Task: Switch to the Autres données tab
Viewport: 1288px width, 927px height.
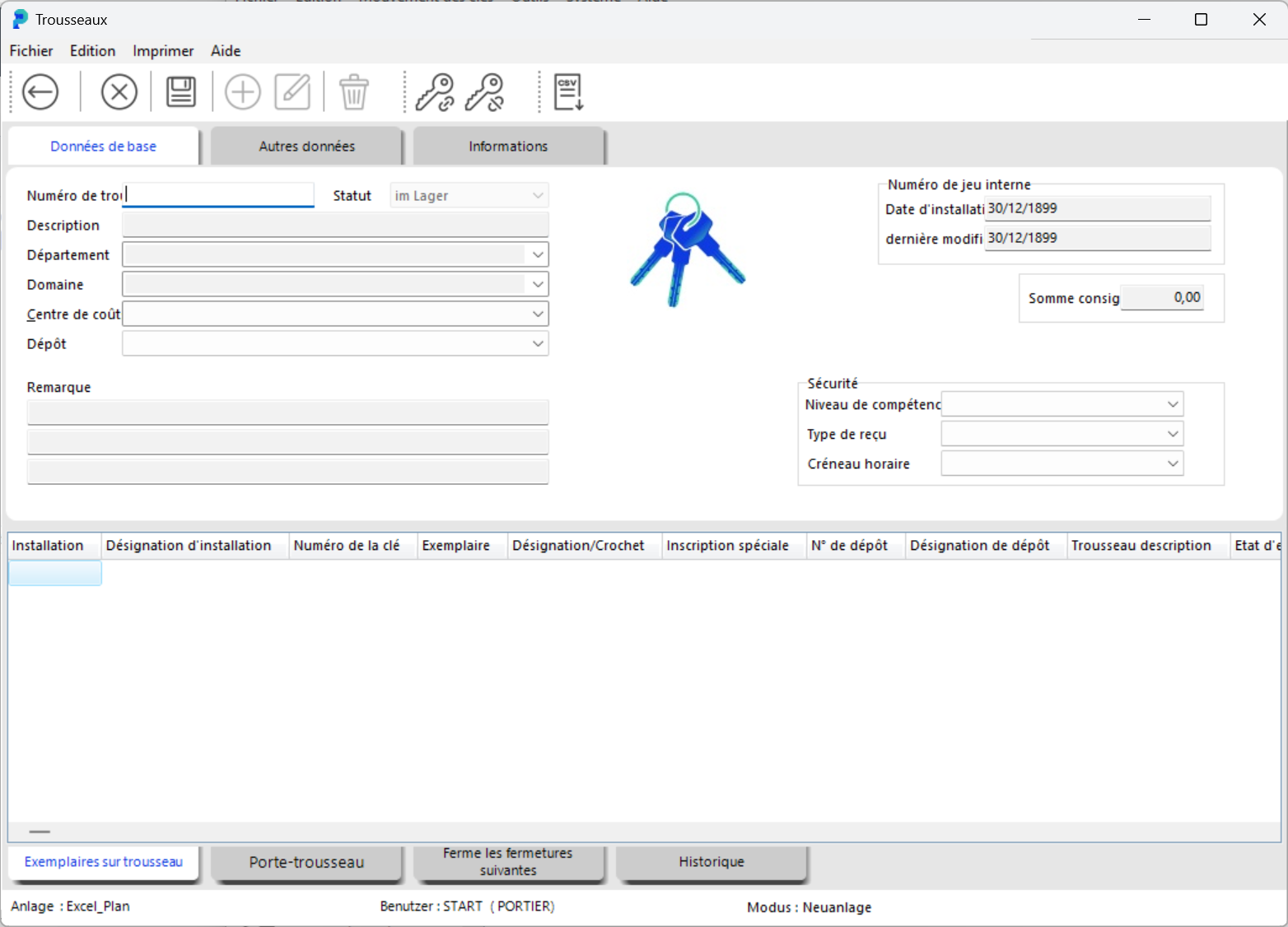Action: pos(306,147)
